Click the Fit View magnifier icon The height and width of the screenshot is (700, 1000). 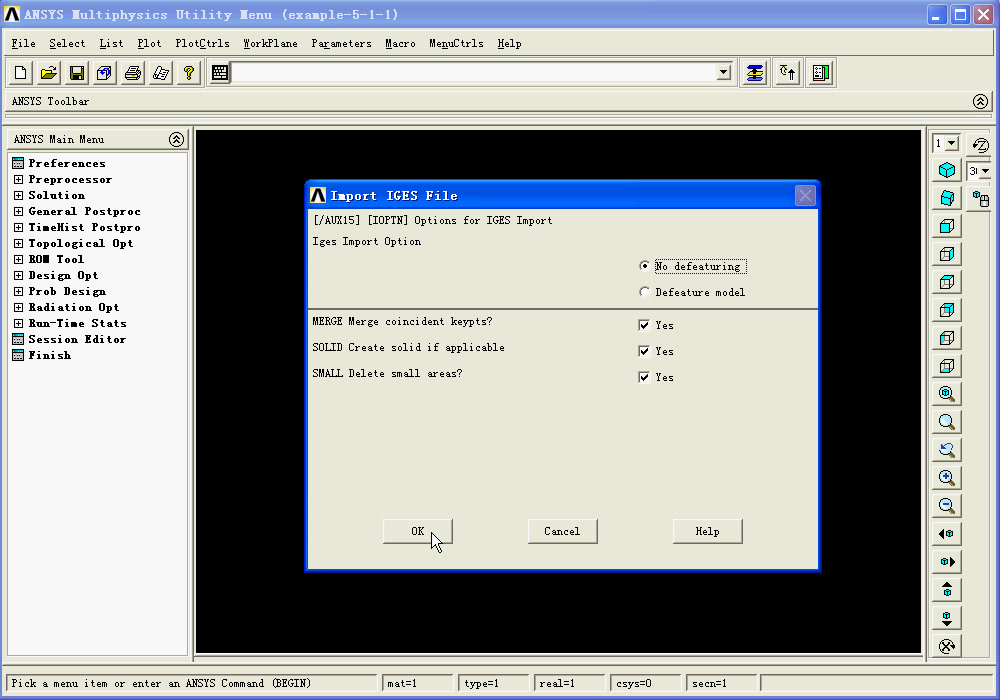point(947,393)
